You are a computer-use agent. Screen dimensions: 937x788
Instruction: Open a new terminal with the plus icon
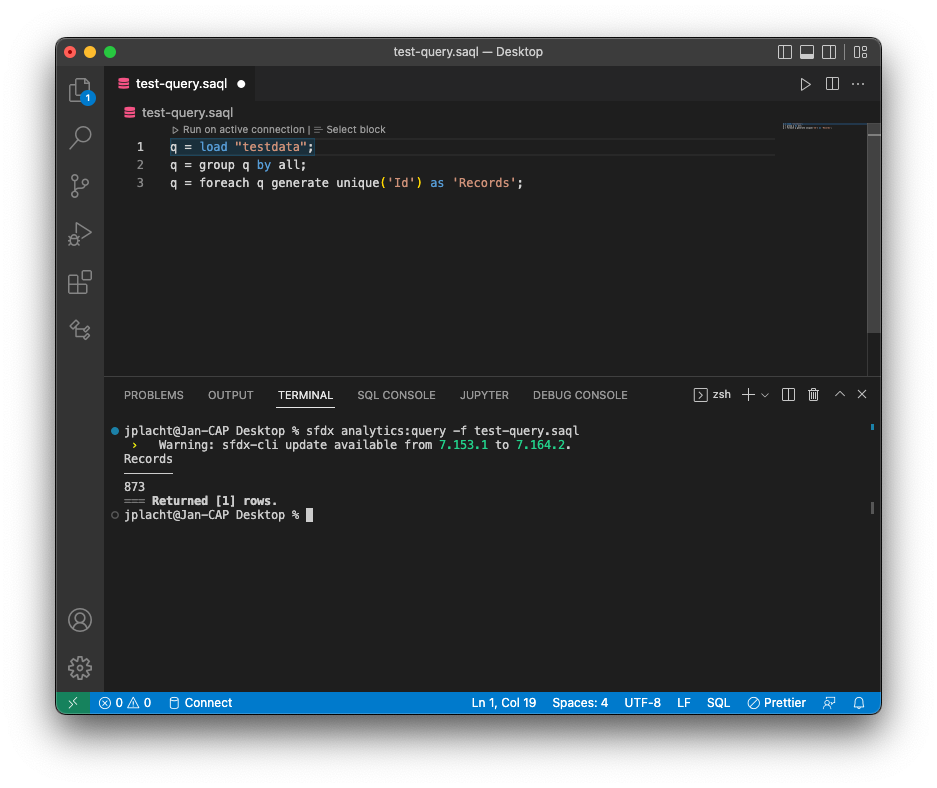point(749,394)
